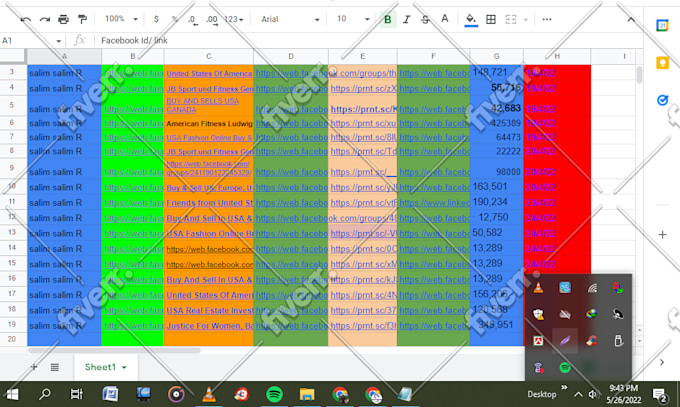Undo the last action
The image size is (680, 407).
pyautogui.click(x=26, y=19)
